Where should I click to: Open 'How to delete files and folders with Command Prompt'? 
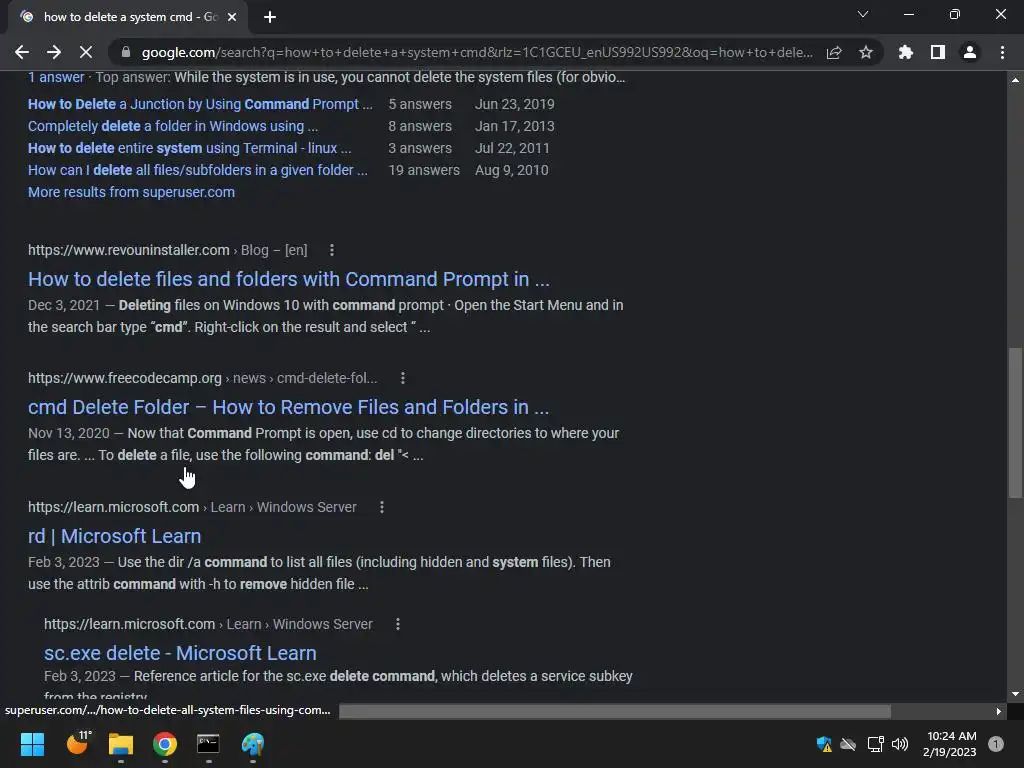[289, 280]
